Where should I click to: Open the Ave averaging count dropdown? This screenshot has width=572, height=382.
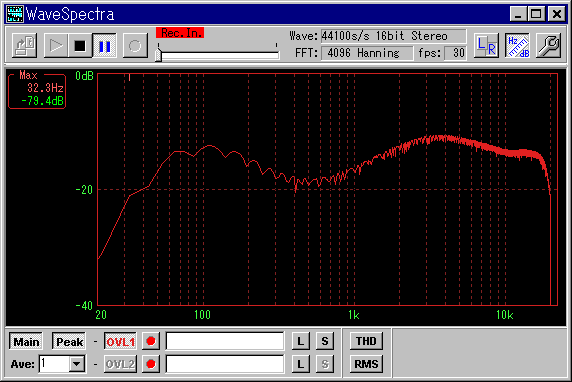coord(77,364)
